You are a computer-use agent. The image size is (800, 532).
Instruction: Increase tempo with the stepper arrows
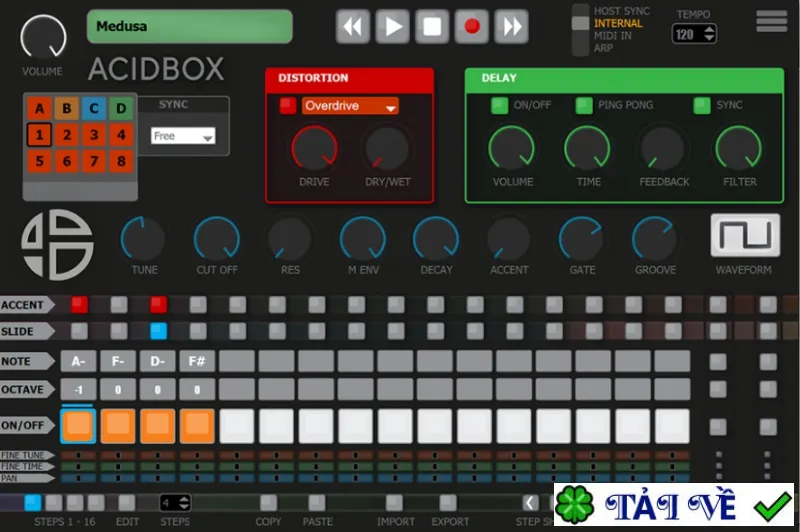[x=709, y=30]
